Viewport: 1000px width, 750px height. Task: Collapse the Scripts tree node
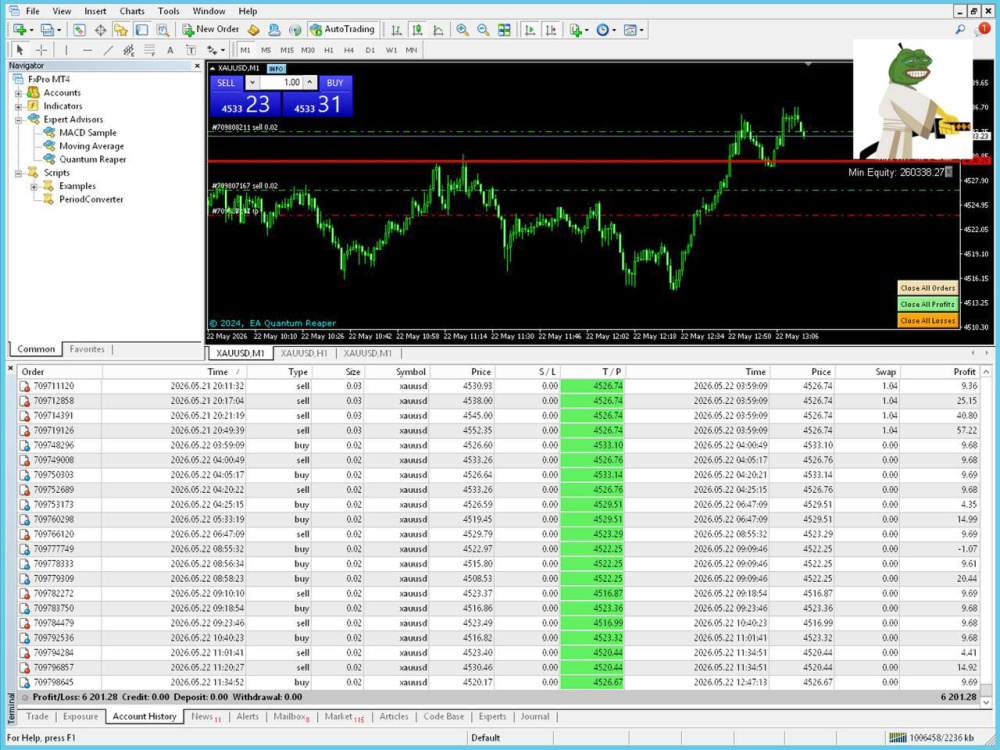18,173
